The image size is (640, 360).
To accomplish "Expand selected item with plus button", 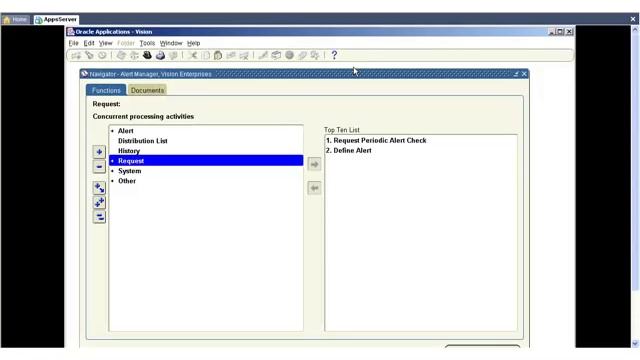I will pos(99,152).
